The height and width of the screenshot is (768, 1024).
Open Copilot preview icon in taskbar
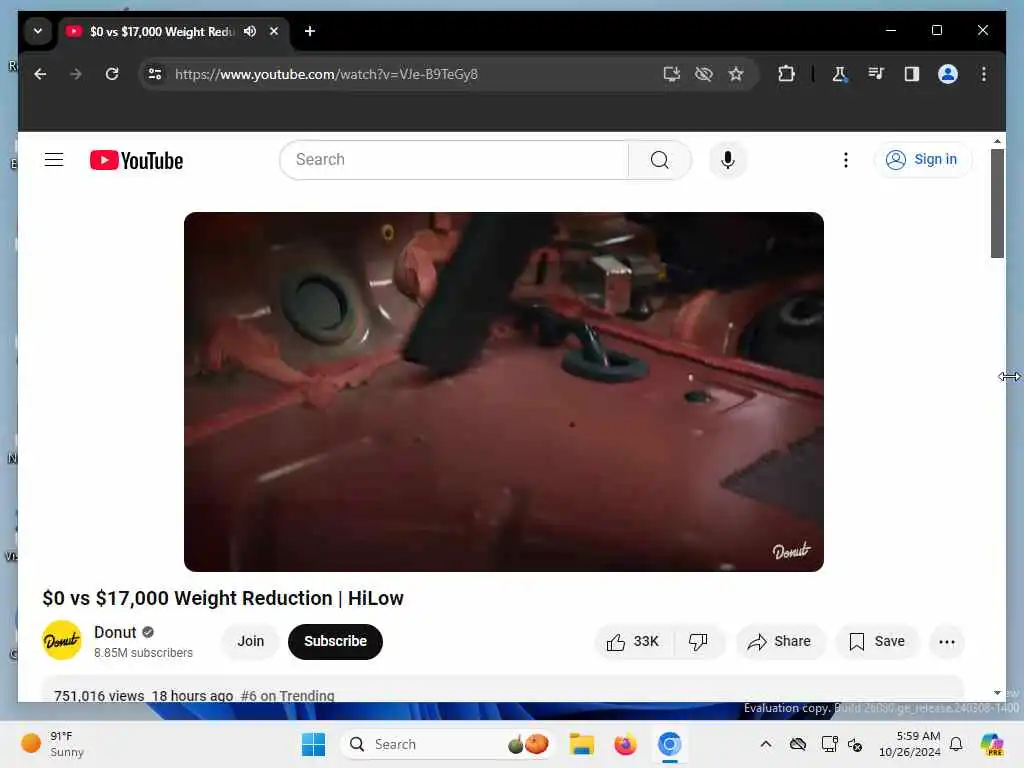(x=992, y=744)
